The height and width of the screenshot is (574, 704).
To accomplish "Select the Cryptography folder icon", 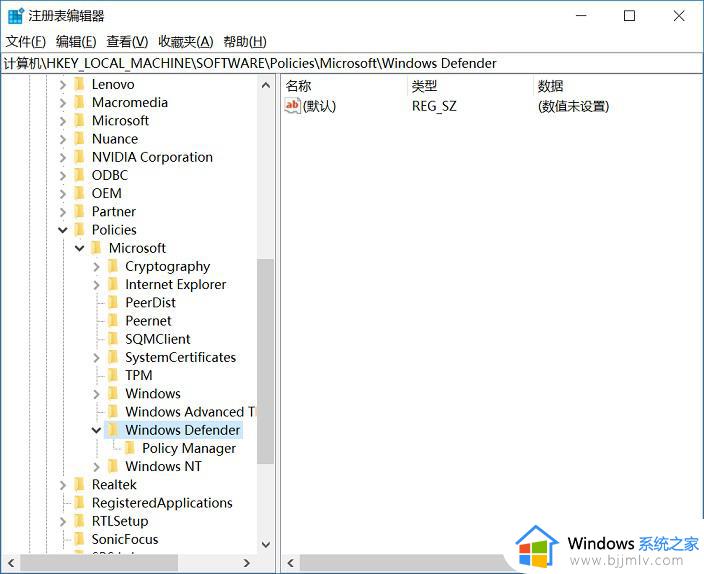I will click(x=113, y=266).
